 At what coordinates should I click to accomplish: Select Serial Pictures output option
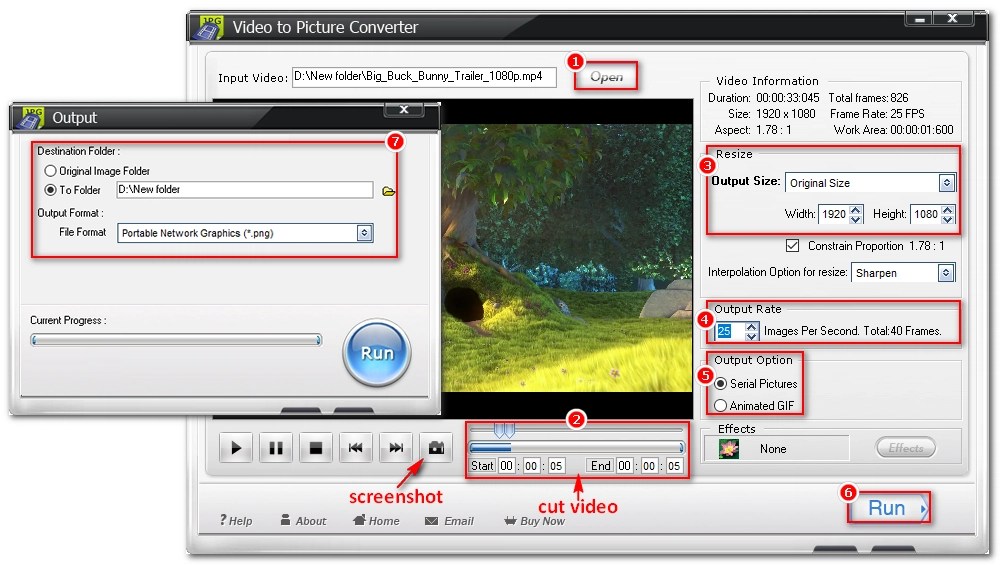(x=721, y=384)
